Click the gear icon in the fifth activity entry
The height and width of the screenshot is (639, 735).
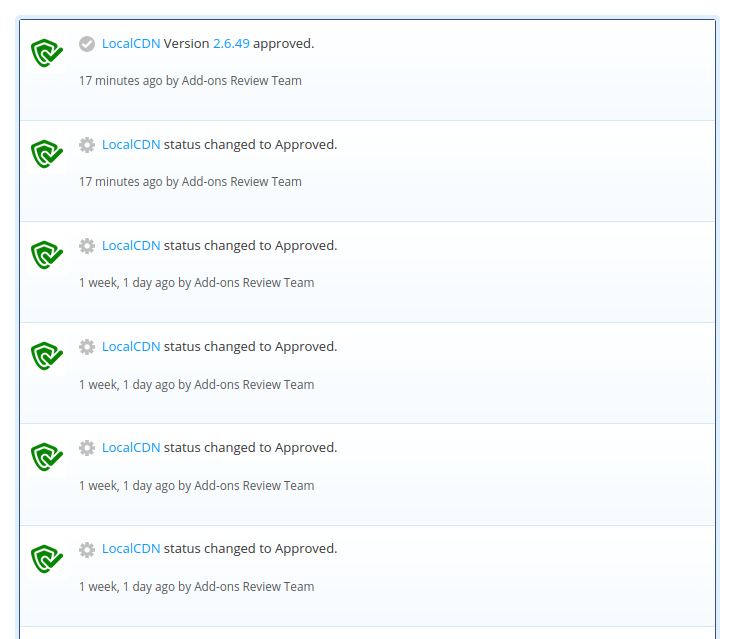pos(87,448)
